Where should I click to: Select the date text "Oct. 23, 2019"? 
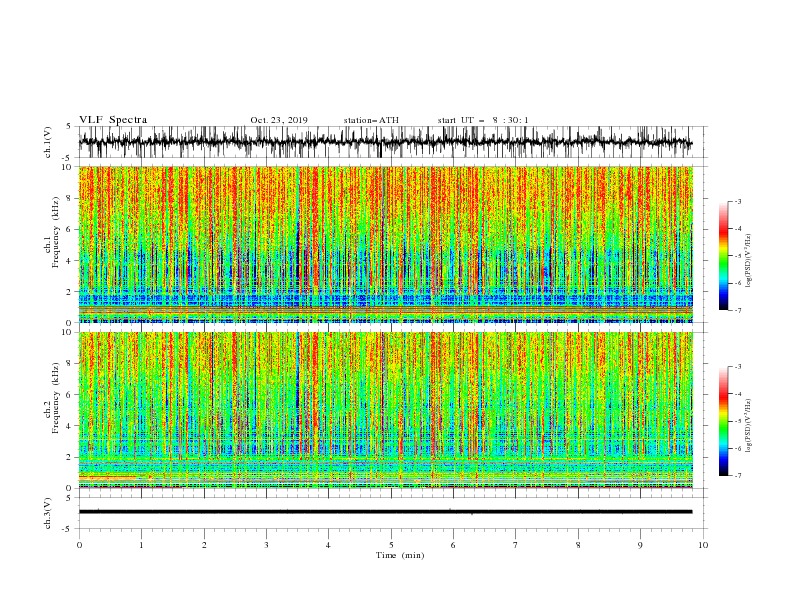tap(279, 120)
